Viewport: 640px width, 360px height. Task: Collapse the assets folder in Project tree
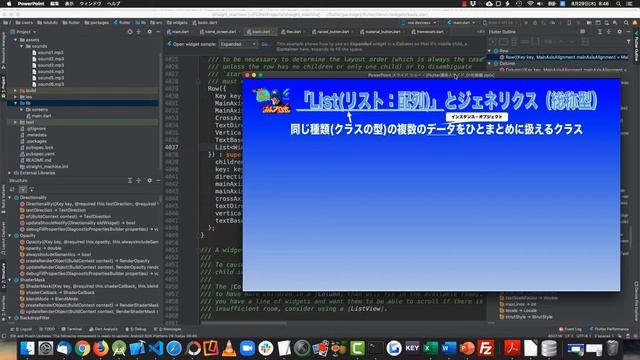pos(16,40)
